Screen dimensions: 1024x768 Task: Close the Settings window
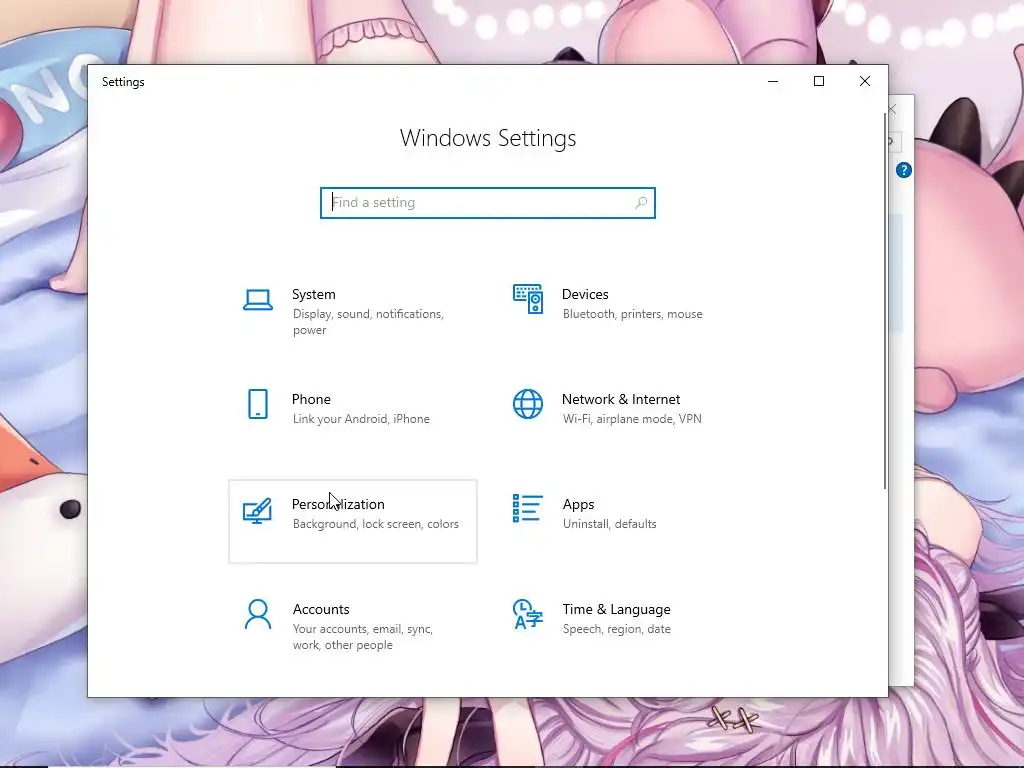coord(865,82)
